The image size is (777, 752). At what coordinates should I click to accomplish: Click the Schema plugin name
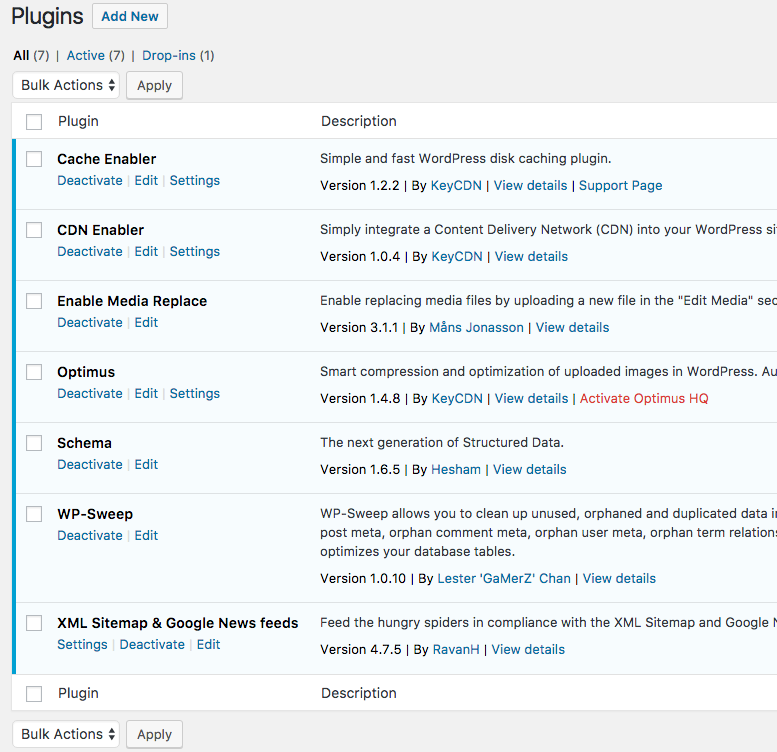84,443
